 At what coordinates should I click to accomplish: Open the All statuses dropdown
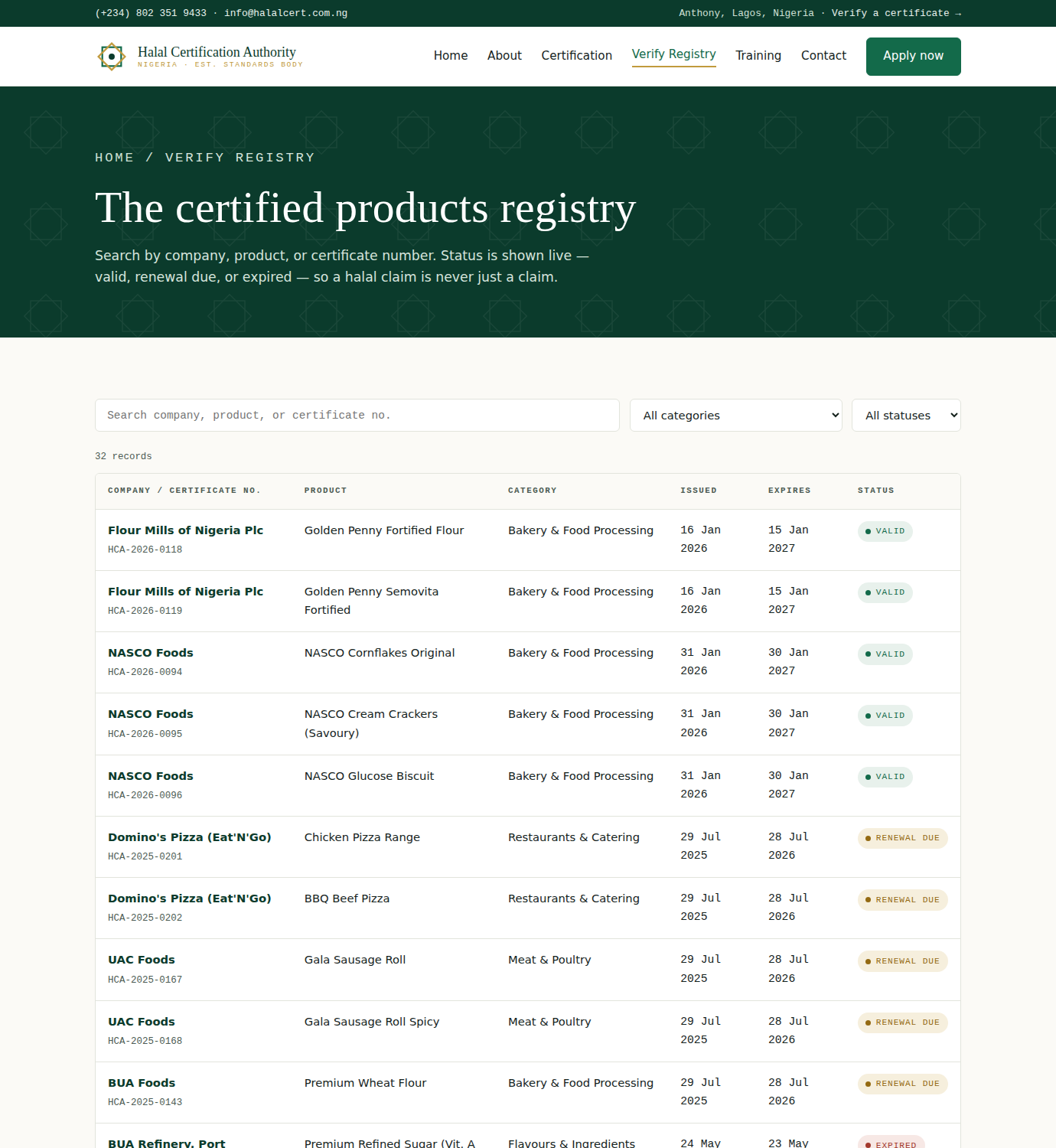906,416
